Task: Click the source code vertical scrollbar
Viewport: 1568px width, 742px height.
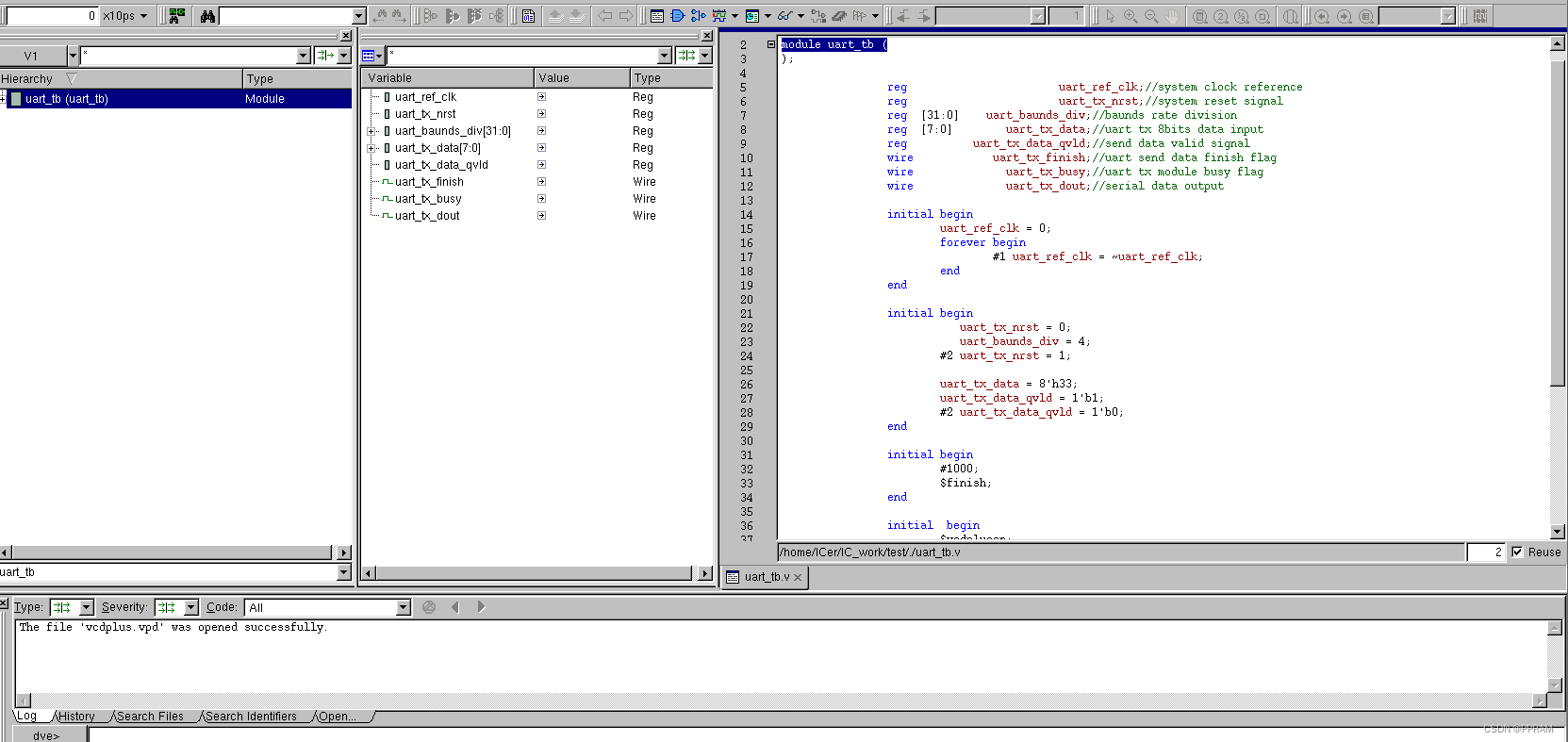Action: (x=1558, y=288)
